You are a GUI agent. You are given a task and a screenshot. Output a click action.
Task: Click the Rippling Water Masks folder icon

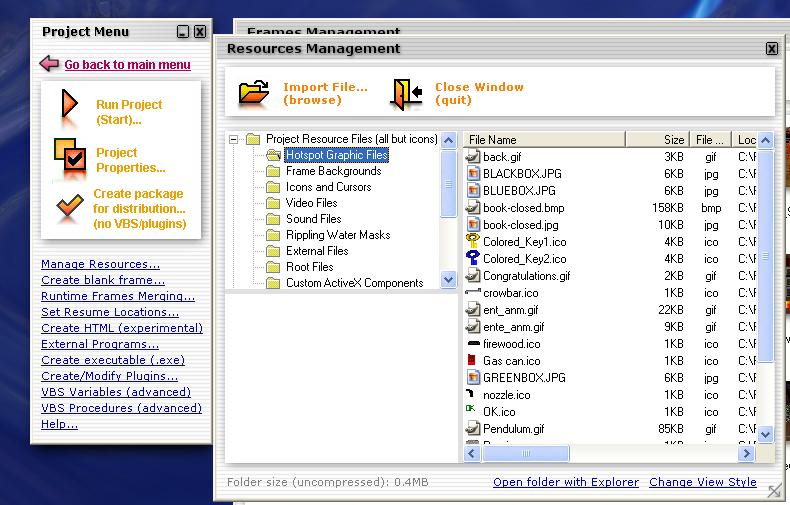(x=273, y=235)
